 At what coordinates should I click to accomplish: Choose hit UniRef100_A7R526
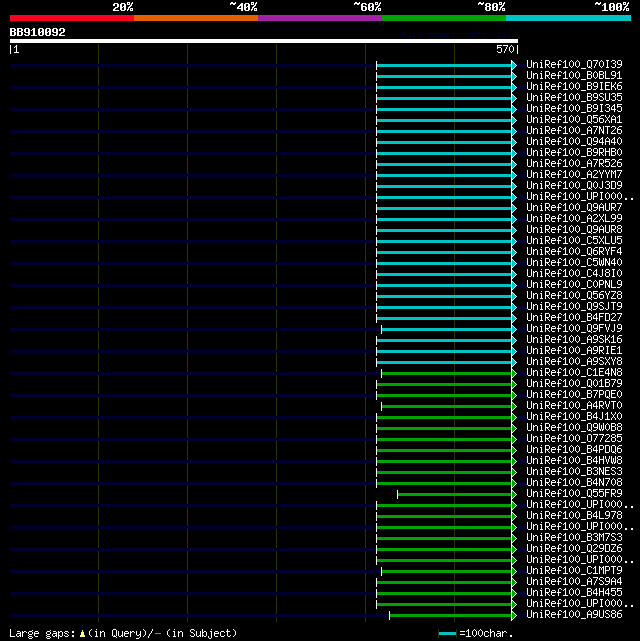pos(574,163)
